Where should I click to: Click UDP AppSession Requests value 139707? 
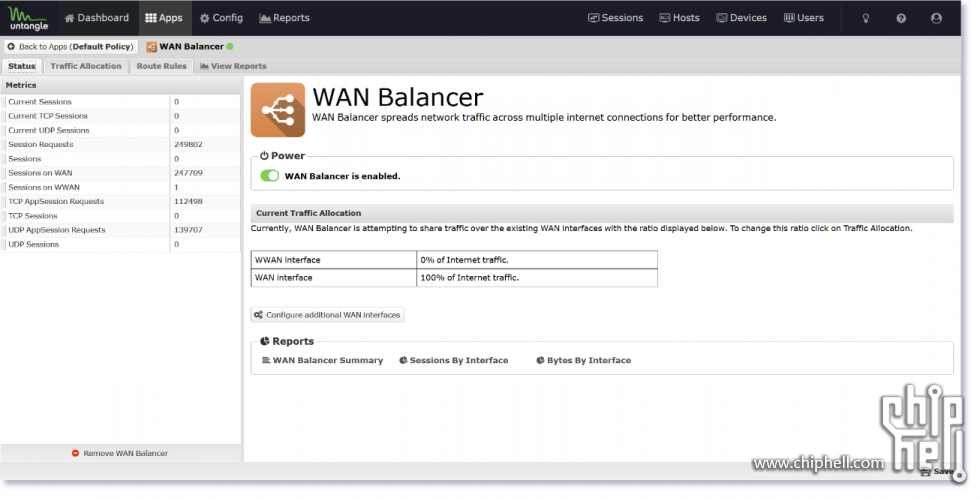click(188, 230)
